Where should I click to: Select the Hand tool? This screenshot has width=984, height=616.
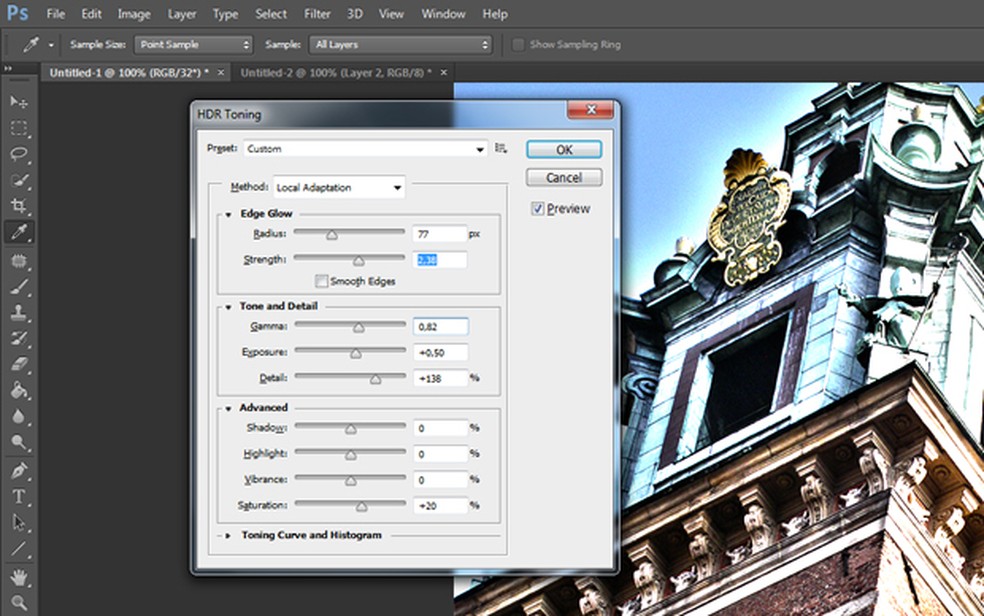(19, 577)
